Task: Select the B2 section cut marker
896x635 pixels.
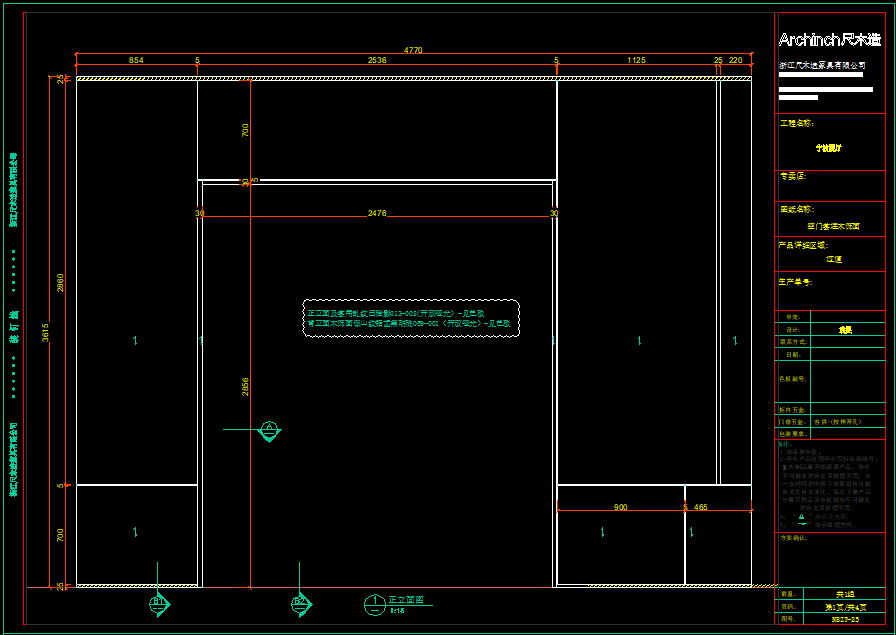Action: [301, 604]
